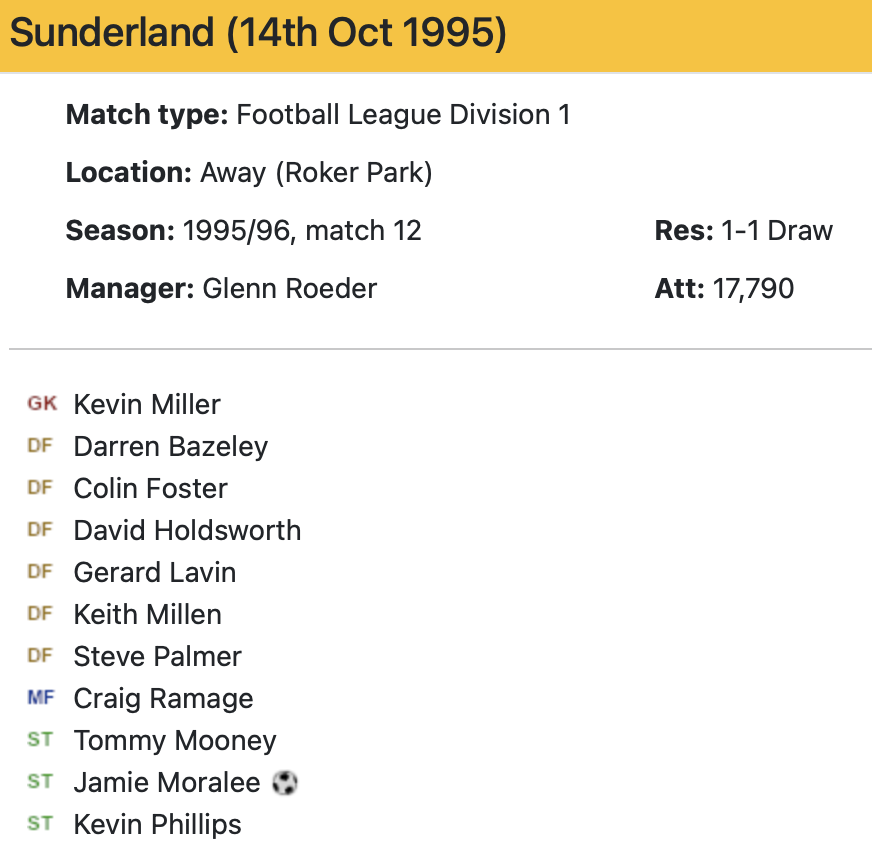Viewport: 872px width, 866px height.
Task: Open Keith Millen's player profile
Action: pyautogui.click(x=148, y=614)
